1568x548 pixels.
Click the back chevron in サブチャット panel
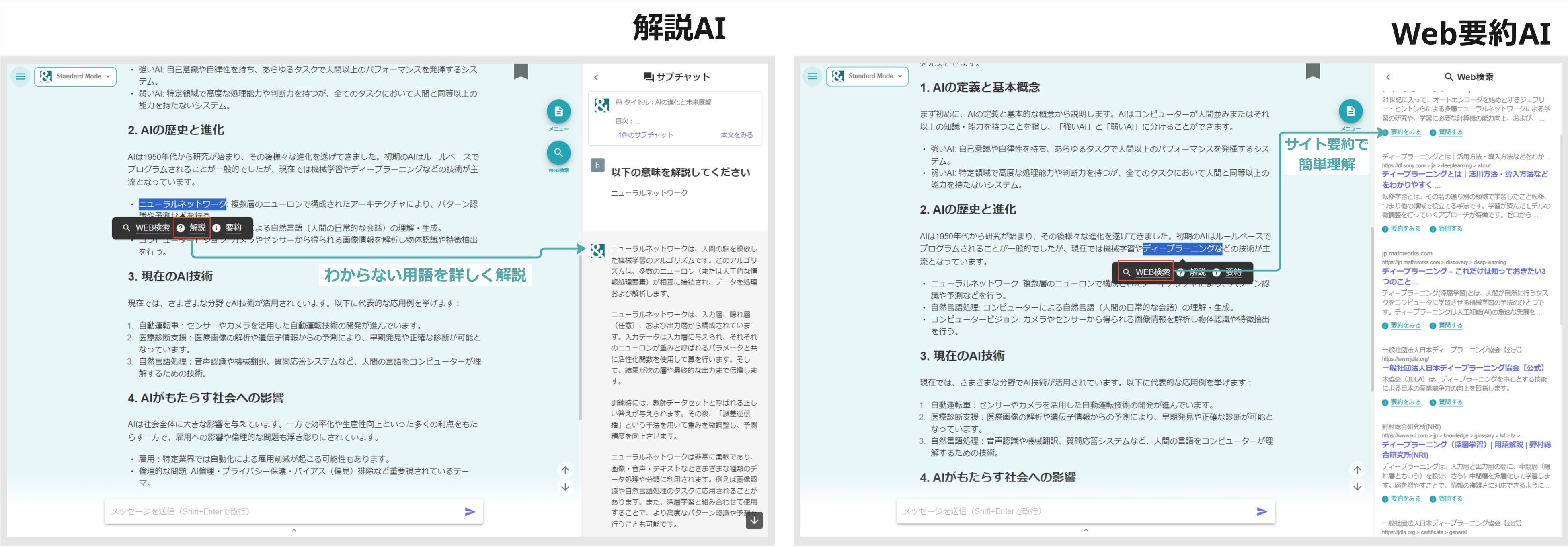pyautogui.click(x=596, y=77)
